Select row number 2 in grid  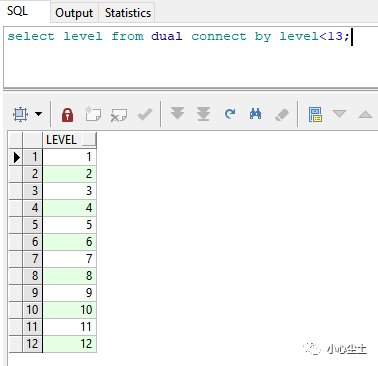pos(33,174)
